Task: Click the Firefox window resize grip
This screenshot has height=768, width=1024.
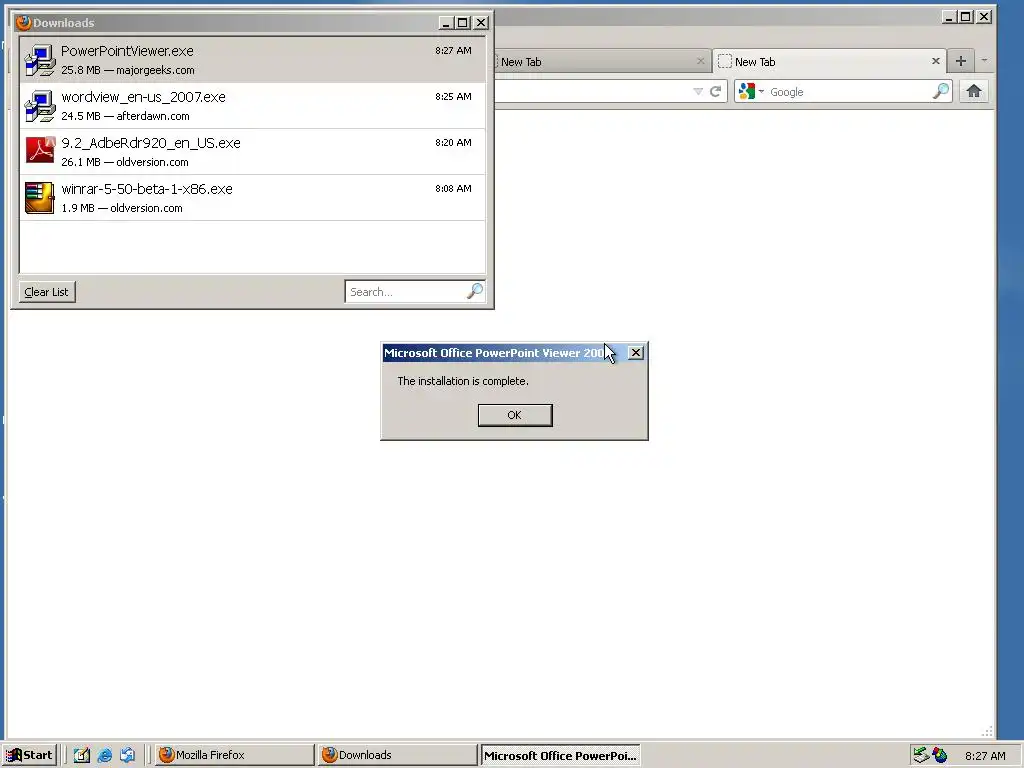Action: 987,731
